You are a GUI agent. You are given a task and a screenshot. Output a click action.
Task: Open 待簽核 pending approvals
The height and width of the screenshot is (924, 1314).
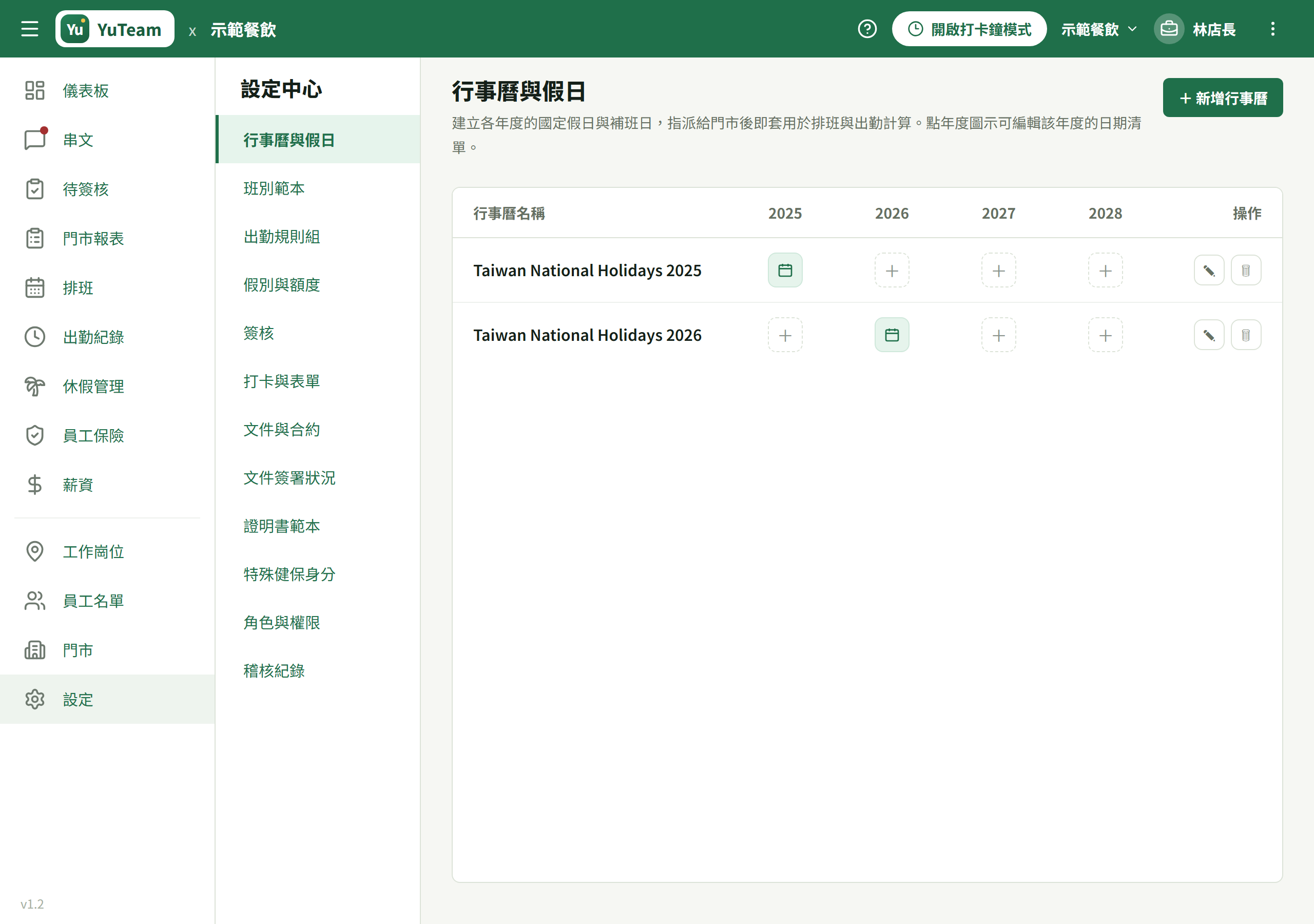point(108,189)
